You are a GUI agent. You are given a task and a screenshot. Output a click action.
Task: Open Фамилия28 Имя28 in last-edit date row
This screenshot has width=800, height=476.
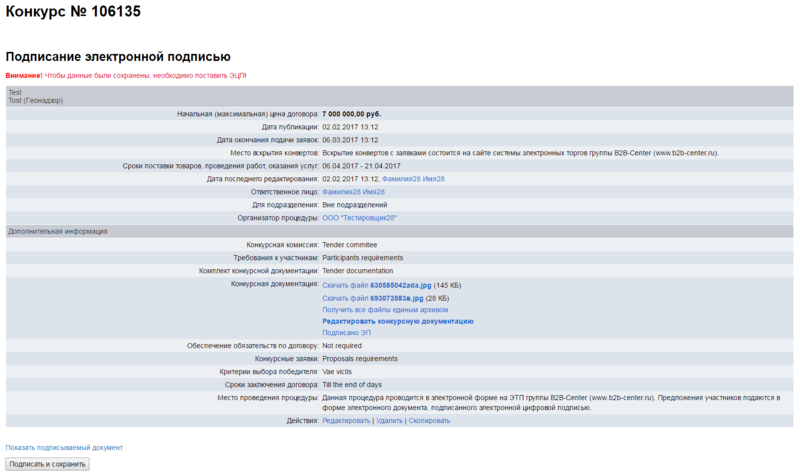[x=413, y=178]
